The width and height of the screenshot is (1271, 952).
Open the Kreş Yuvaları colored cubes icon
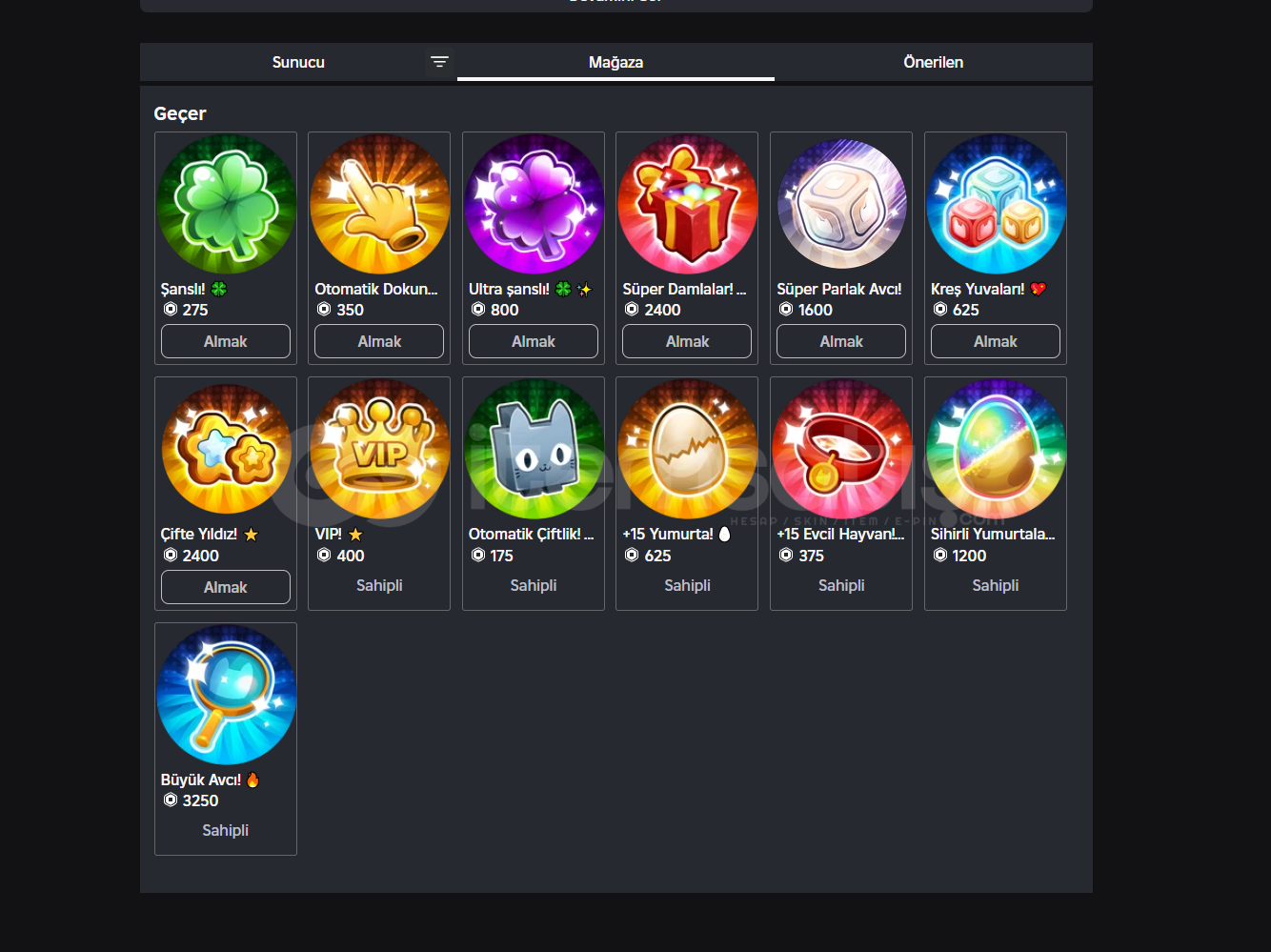(996, 204)
